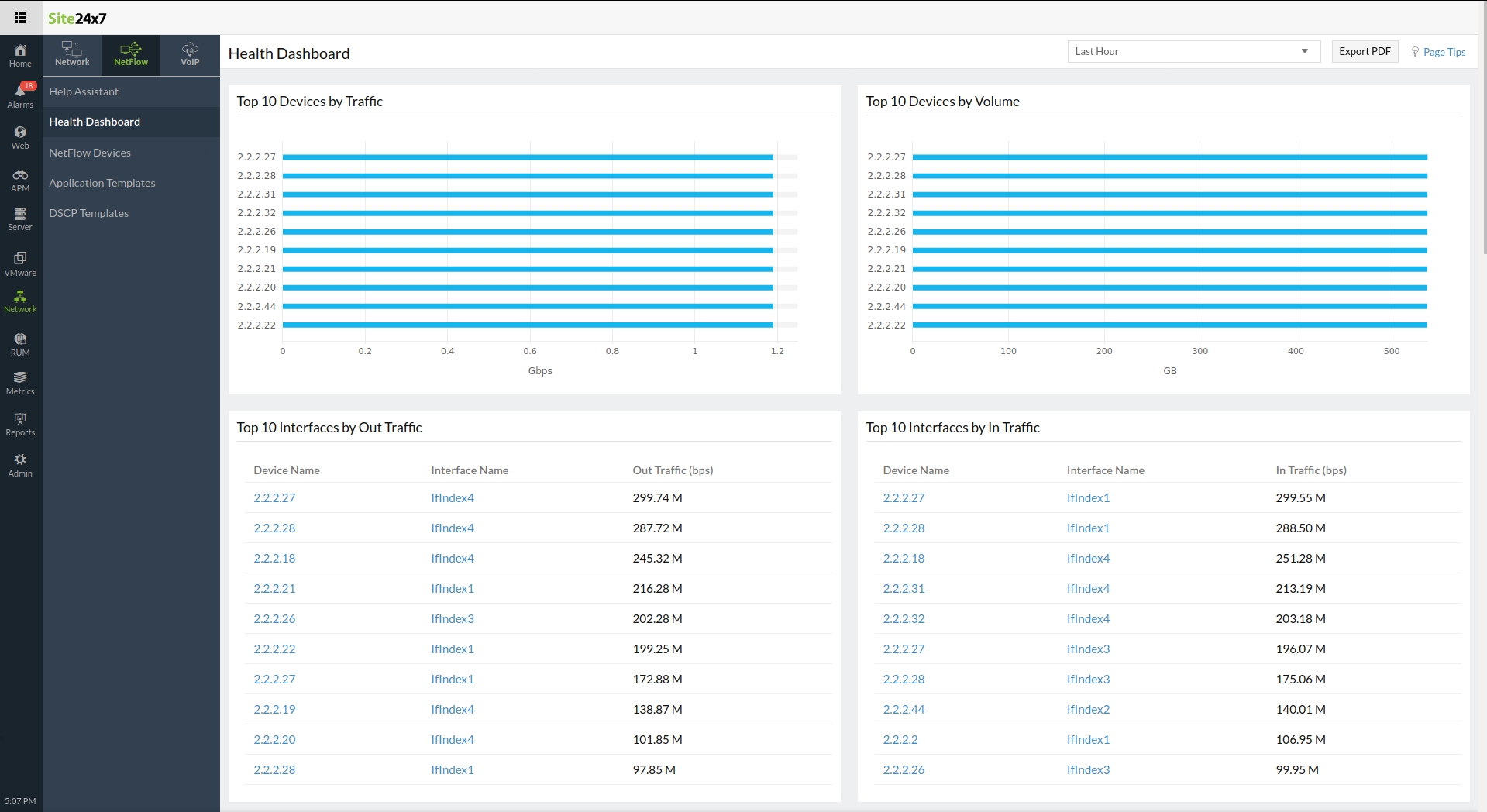Viewport: 1487px width, 812px height.
Task: Open the Page Tips link
Action: pos(1444,52)
